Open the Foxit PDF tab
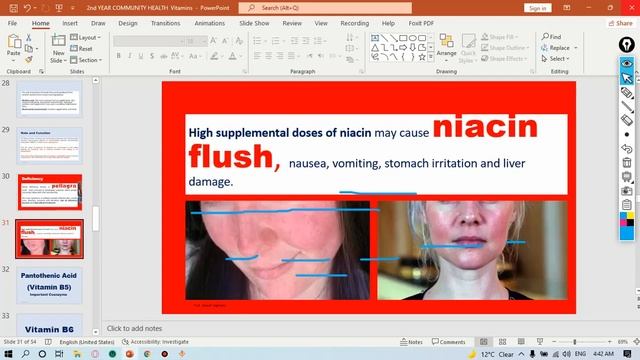The width and height of the screenshot is (640, 360). pyautogui.click(x=421, y=23)
